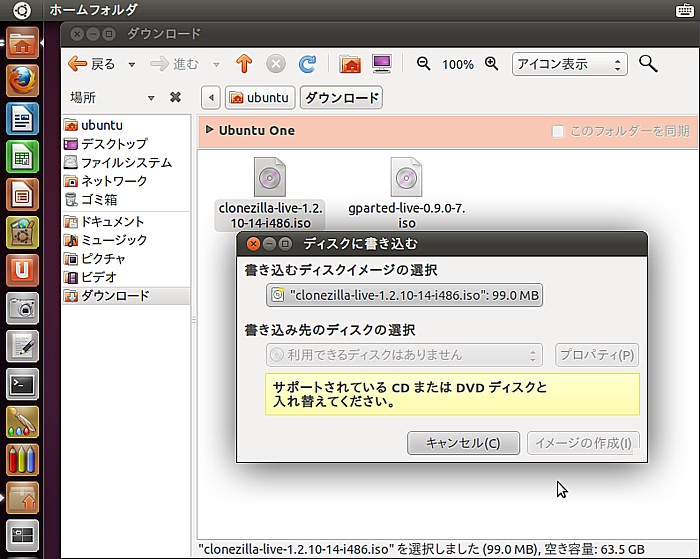The height and width of the screenshot is (559, 700).
Task: Click the Stop loading icon
Action: [x=276, y=64]
